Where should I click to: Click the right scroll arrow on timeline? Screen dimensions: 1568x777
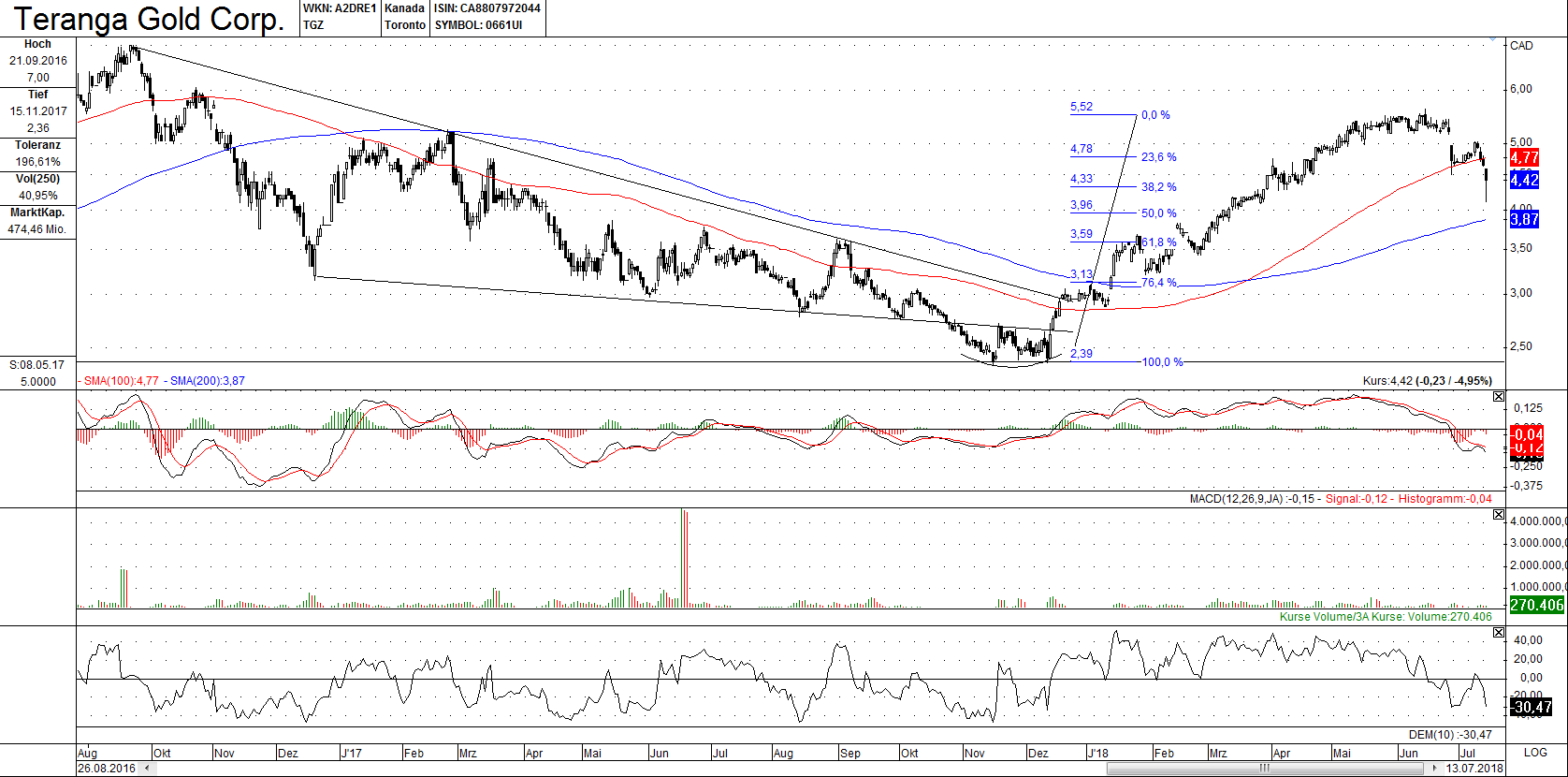tap(1435, 769)
